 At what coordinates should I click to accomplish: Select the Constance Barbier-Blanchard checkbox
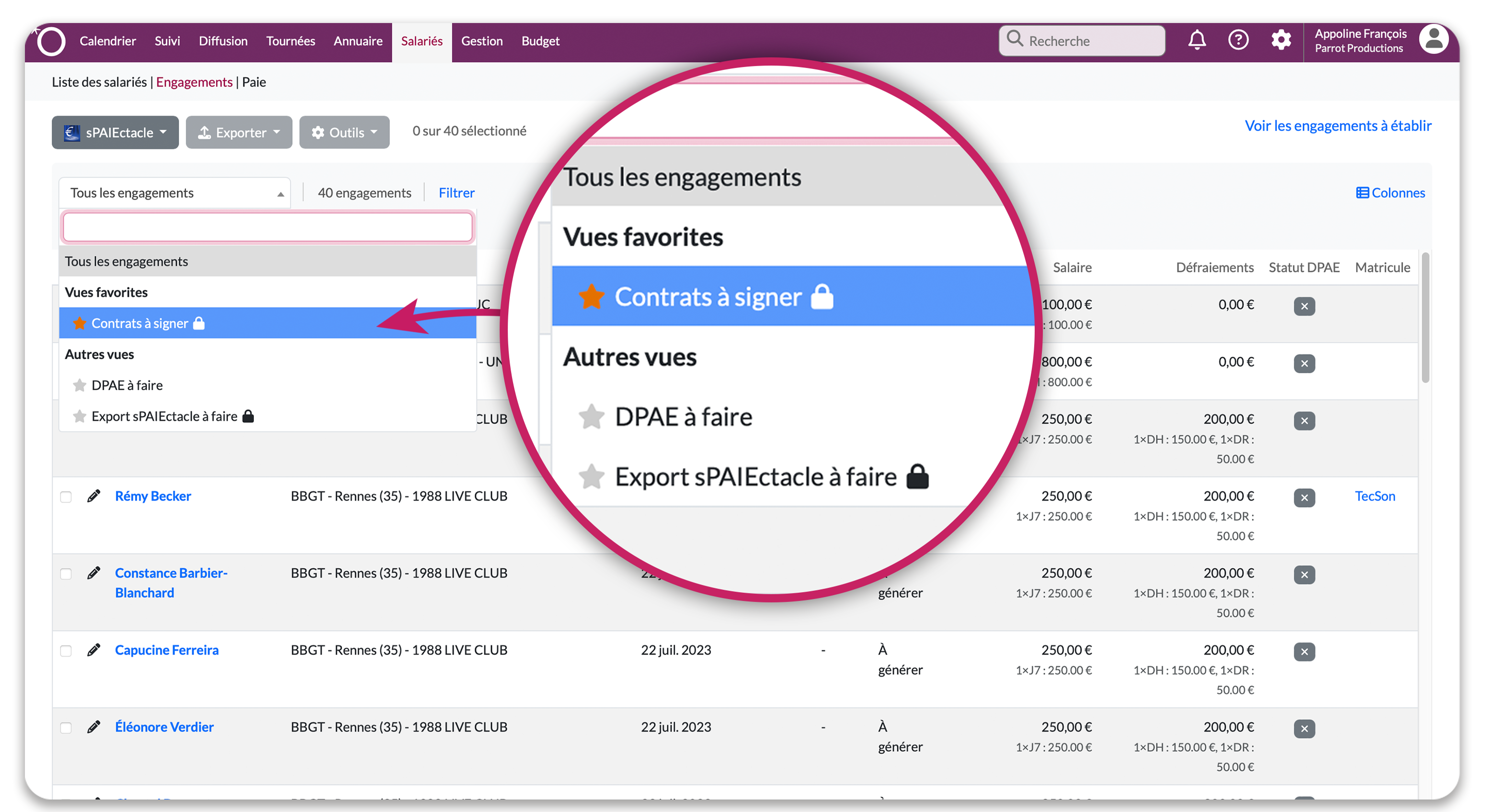(66, 574)
